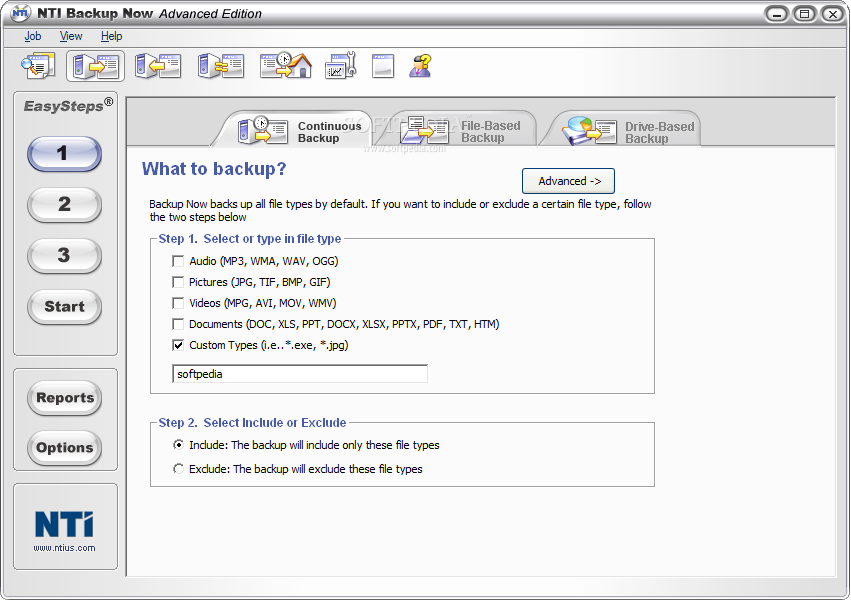Select the Backup toolbar icon with right arrow
851x601 pixels.
pos(96,66)
